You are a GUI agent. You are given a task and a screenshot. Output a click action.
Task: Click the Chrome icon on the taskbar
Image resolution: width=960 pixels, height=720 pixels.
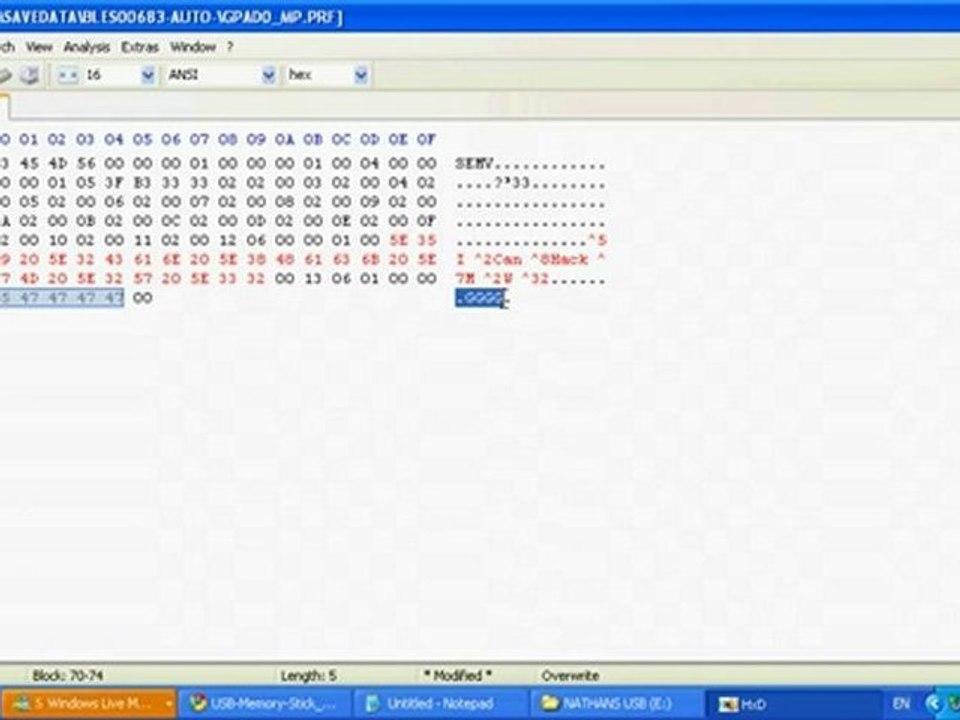point(197,703)
